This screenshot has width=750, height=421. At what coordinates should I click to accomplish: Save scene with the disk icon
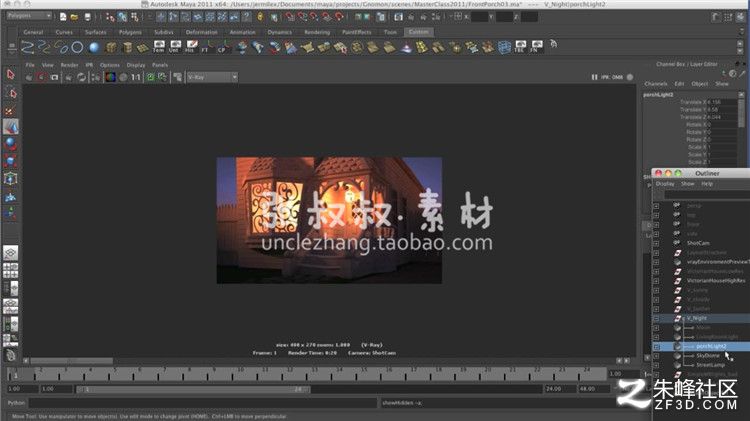87,17
